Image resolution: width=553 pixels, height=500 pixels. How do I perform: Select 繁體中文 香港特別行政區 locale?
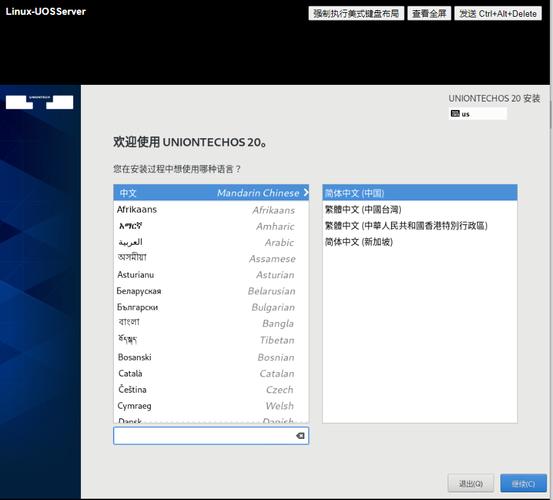pyautogui.click(x=420, y=226)
